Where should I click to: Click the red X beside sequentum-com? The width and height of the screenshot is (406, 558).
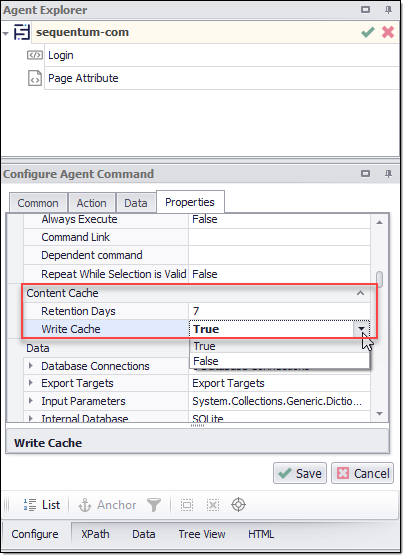(x=387, y=32)
